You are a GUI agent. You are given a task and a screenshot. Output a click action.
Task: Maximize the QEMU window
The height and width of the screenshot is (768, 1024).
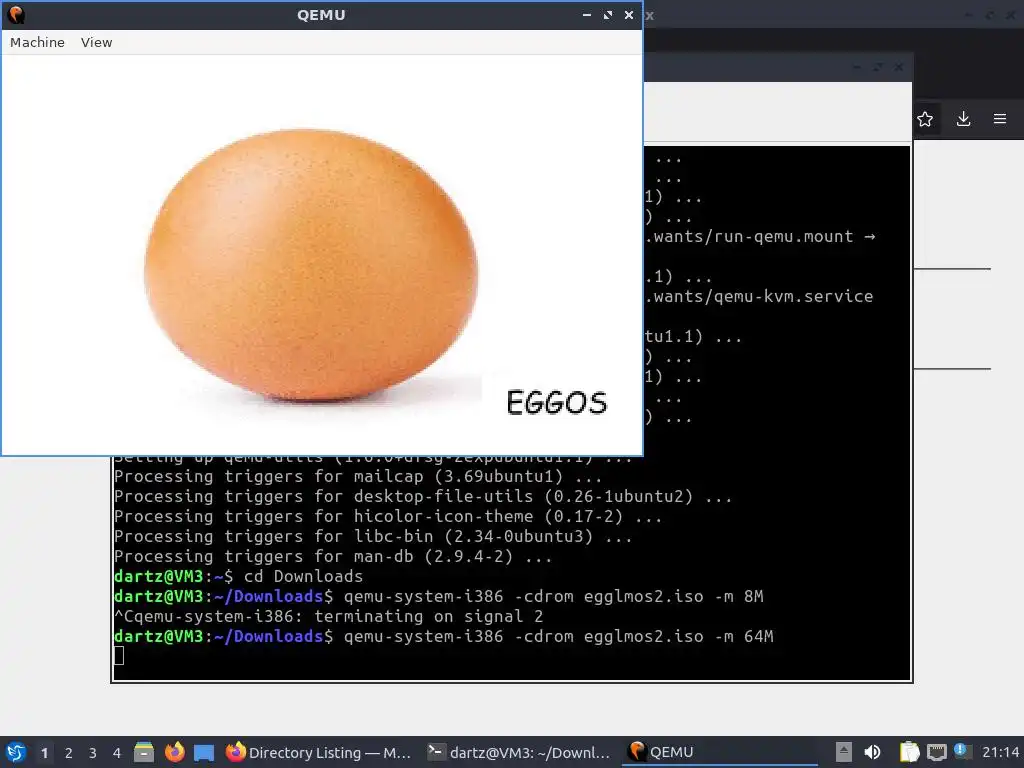coord(607,14)
